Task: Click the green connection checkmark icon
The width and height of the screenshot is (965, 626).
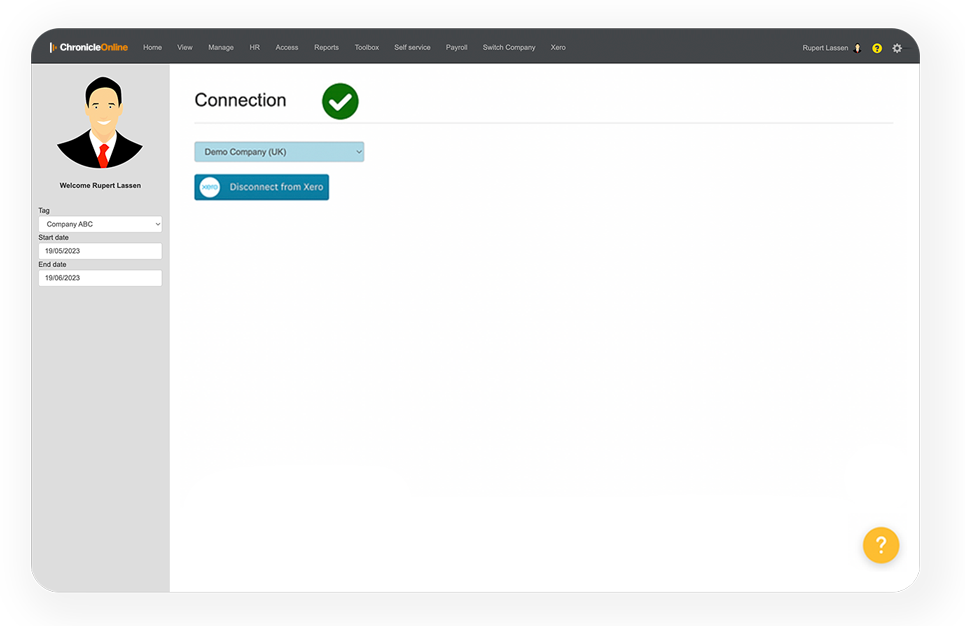Action: tap(340, 101)
